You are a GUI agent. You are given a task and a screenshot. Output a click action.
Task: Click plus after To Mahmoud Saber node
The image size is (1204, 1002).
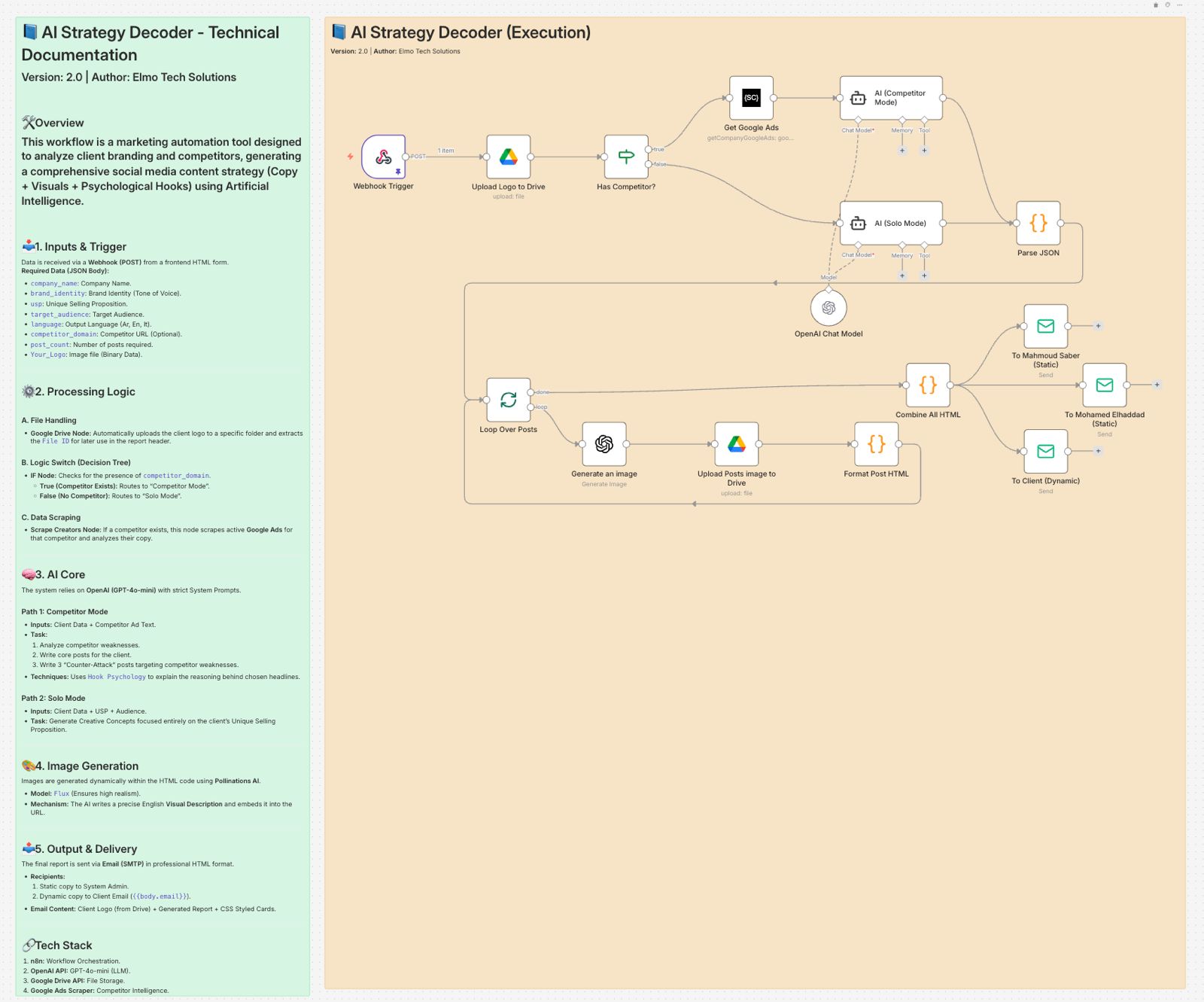coord(1098,326)
